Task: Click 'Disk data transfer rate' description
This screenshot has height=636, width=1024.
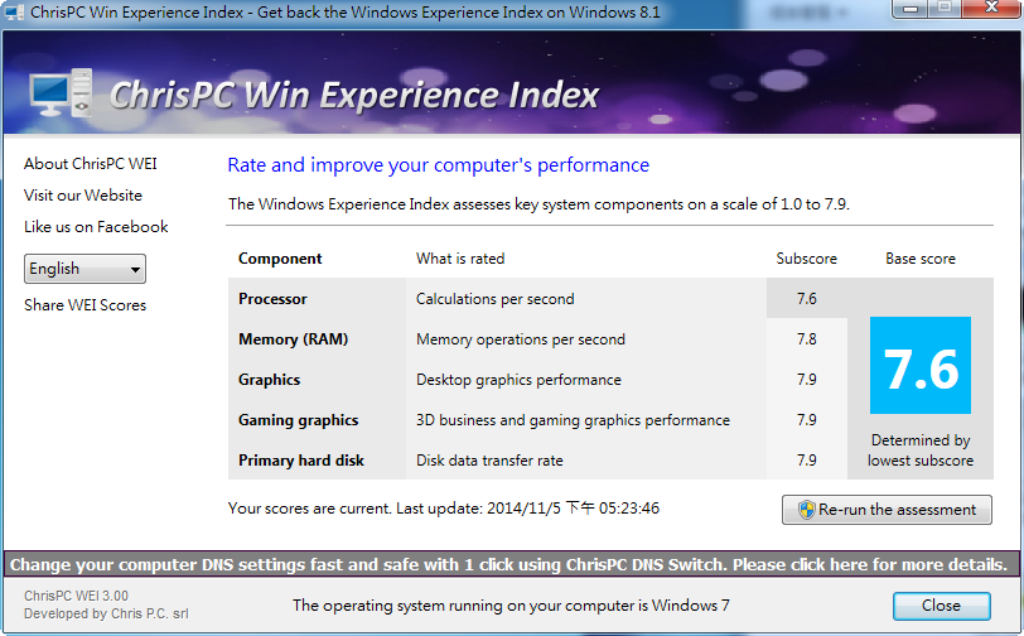Action: click(489, 460)
